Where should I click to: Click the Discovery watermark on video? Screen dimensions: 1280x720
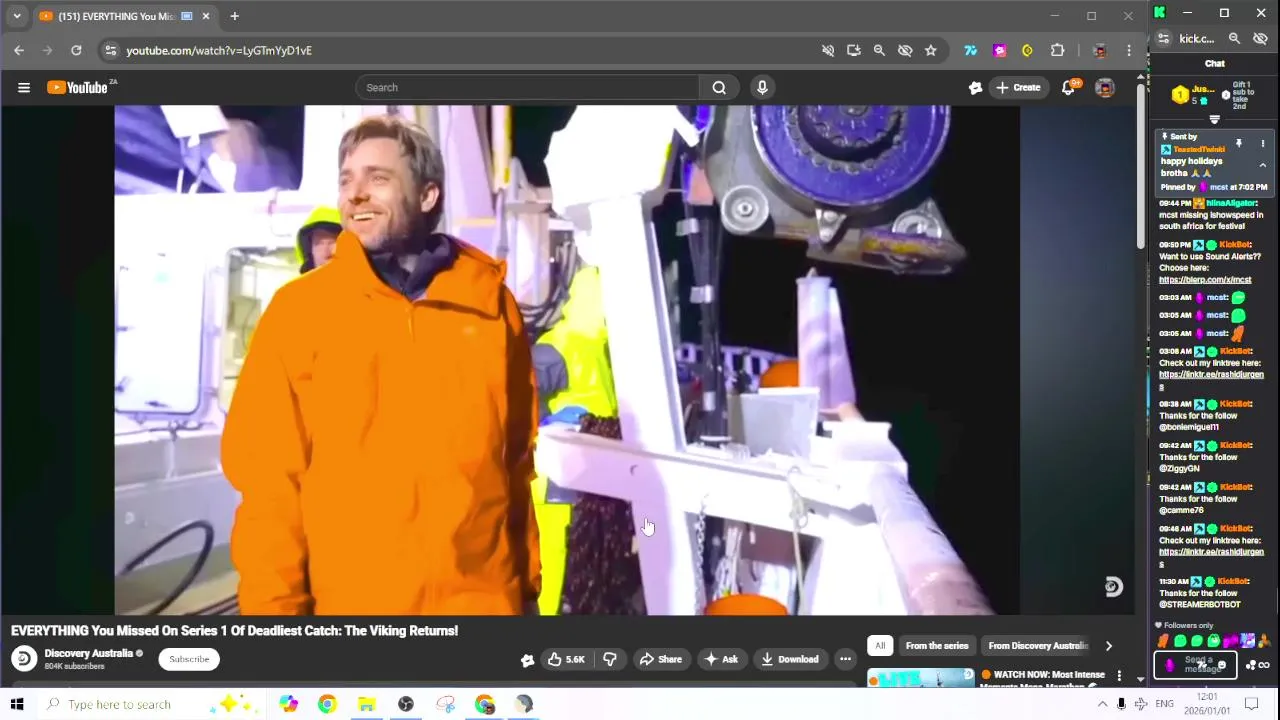coord(1113,587)
